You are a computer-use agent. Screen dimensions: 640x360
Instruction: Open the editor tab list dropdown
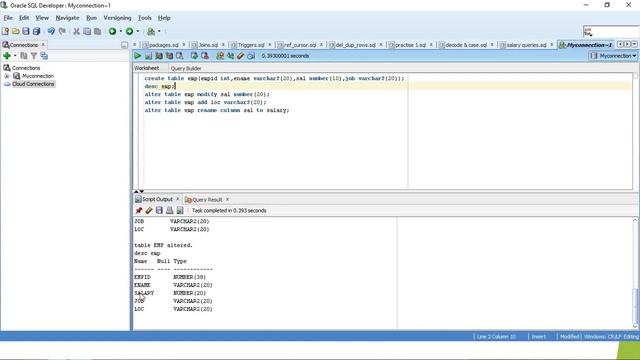tap(634, 44)
